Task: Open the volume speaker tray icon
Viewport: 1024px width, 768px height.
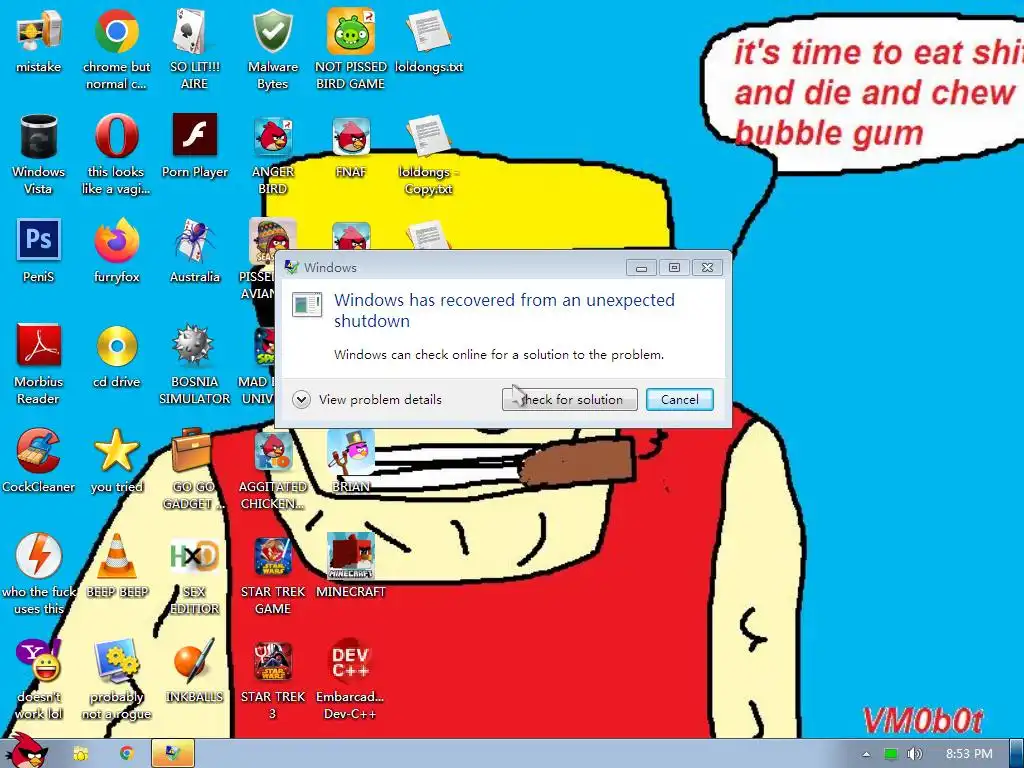Action: (914, 754)
